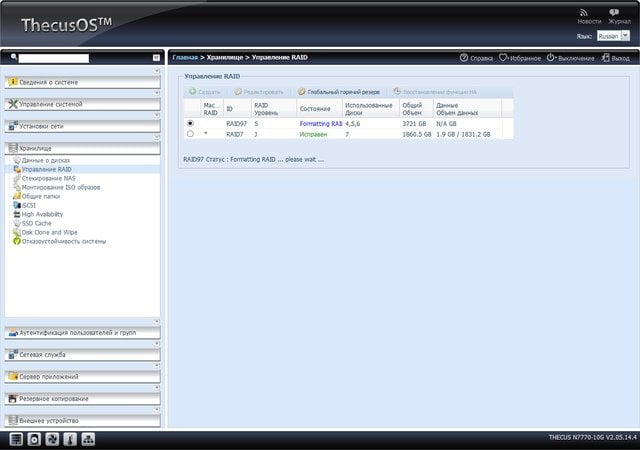Click the 4,5,6 used disks cell

[x=353, y=124]
